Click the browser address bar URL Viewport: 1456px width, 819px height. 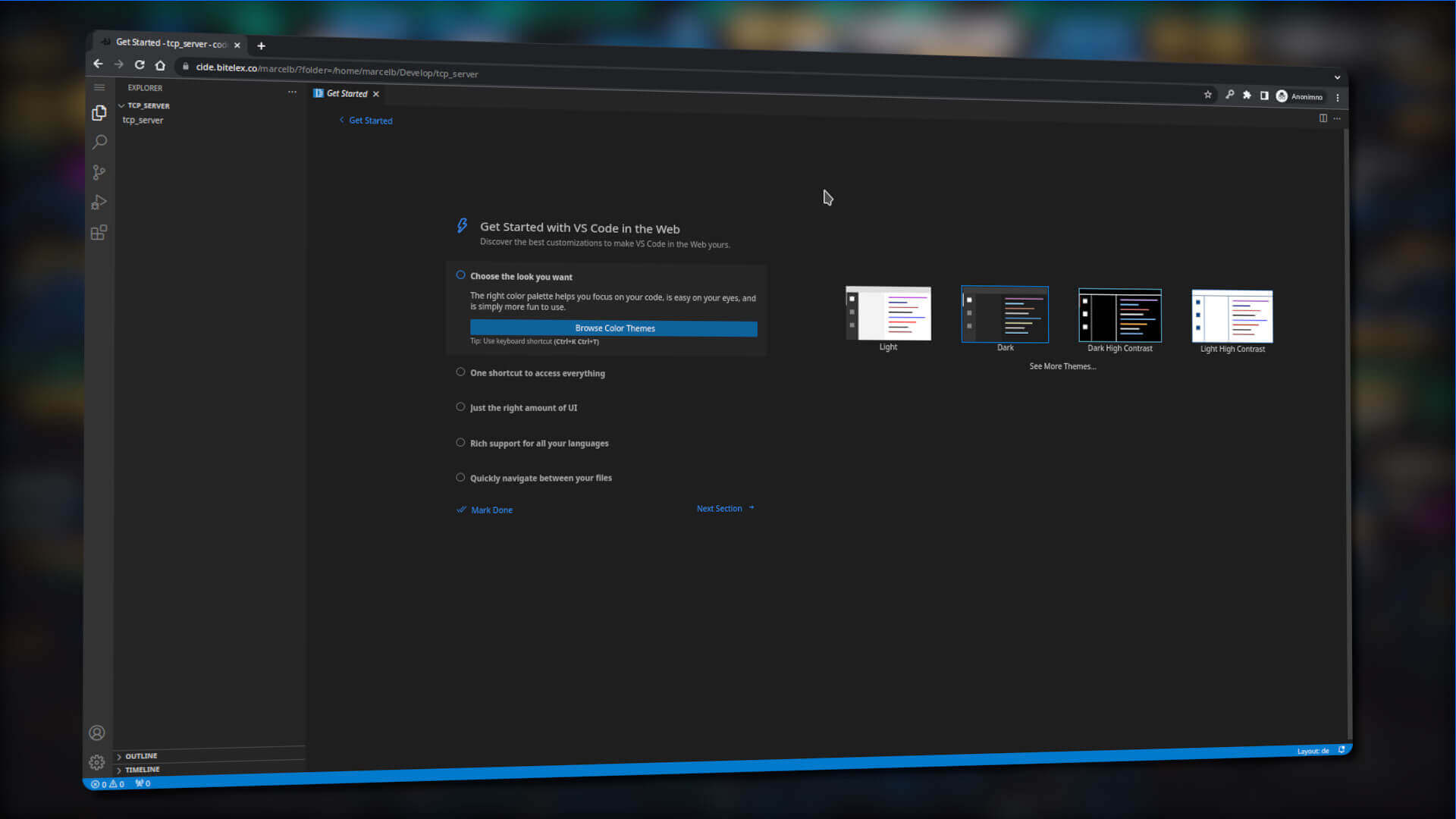337,71
